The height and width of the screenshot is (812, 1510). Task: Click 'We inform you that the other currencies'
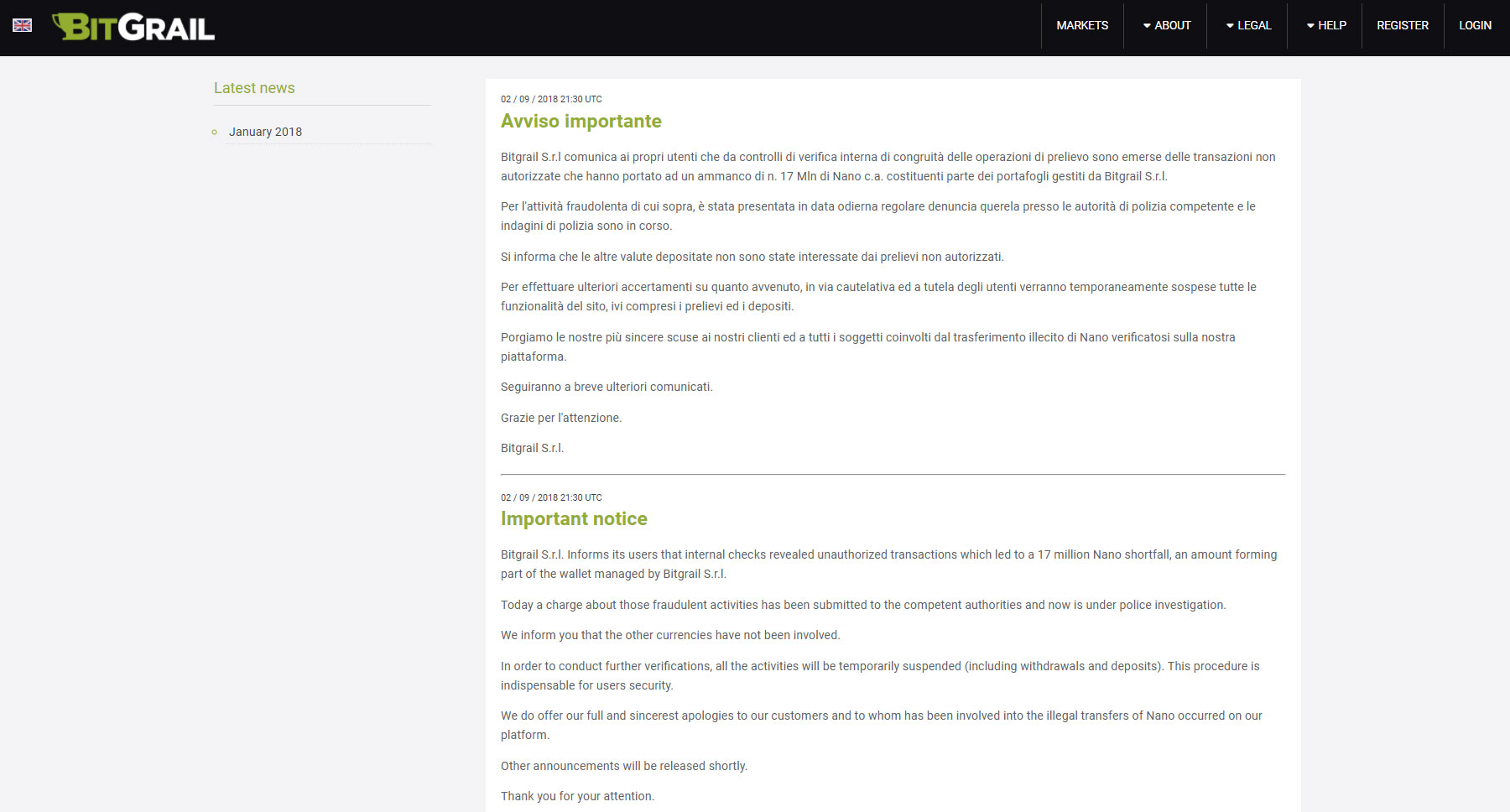tap(670, 635)
